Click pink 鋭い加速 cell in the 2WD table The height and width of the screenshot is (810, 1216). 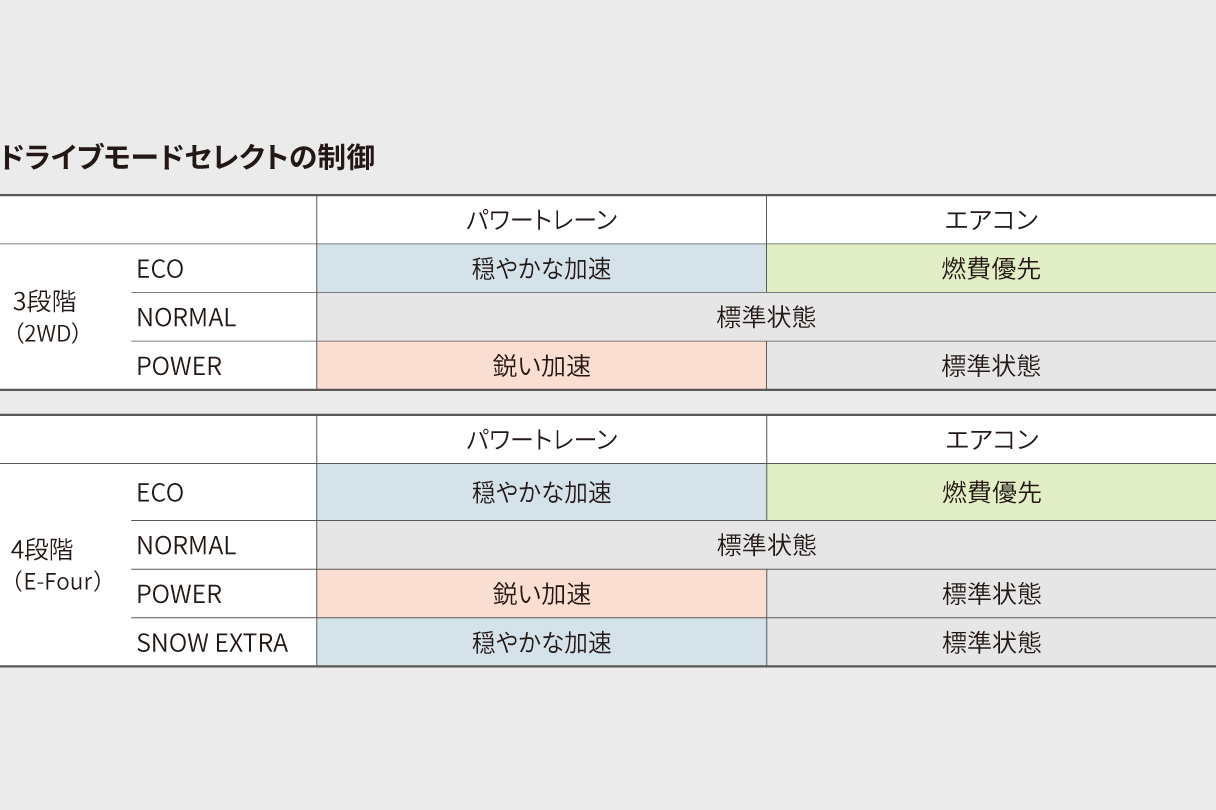point(541,366)
